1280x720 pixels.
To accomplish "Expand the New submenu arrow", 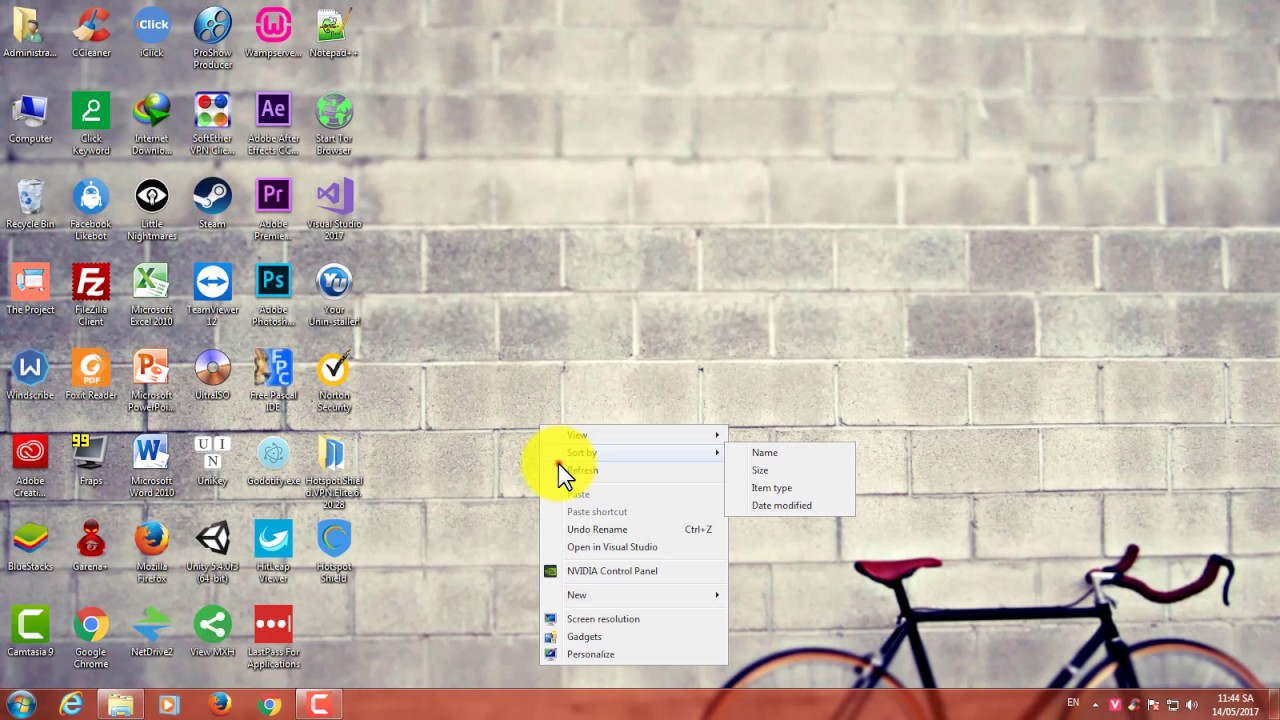I will point(717,595).
